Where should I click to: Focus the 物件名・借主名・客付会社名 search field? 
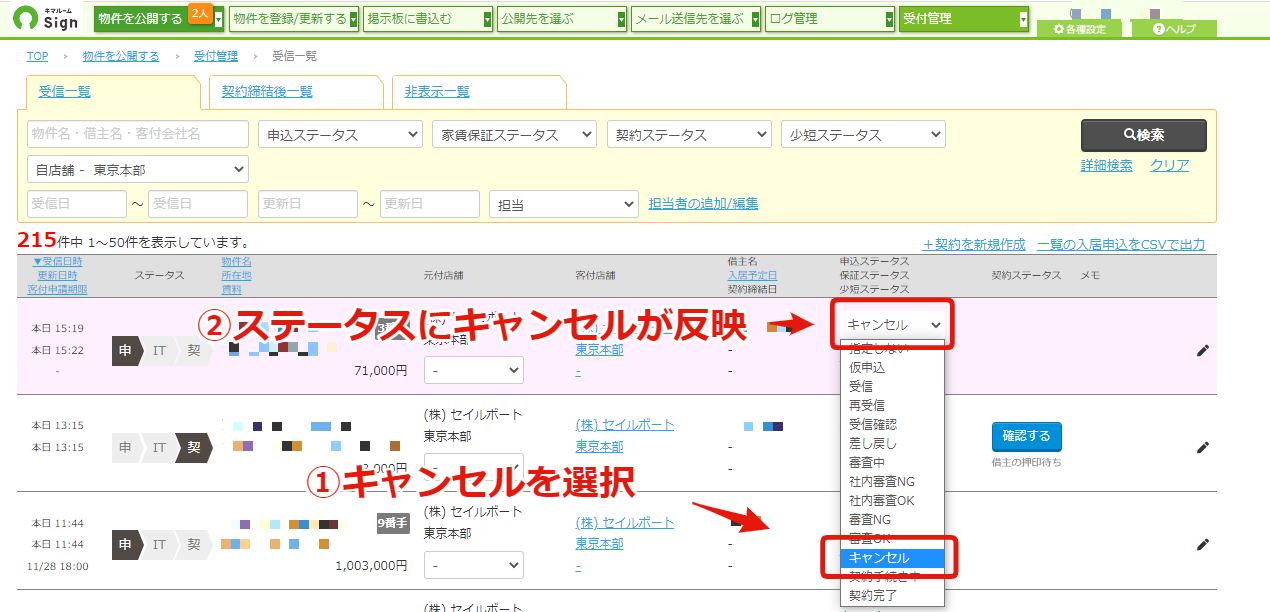(138, 134)
